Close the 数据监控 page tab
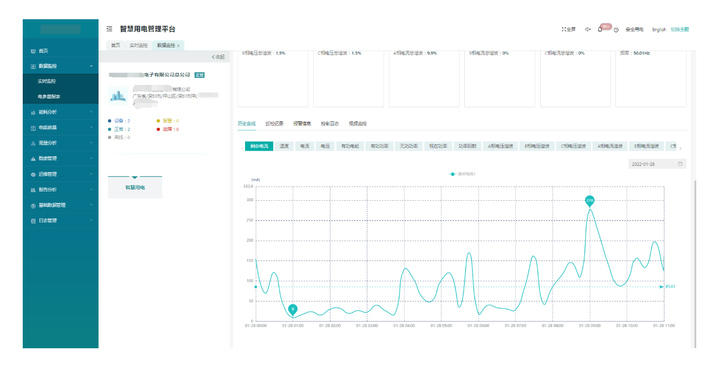 pyautogui.click(x=179, y=45)
